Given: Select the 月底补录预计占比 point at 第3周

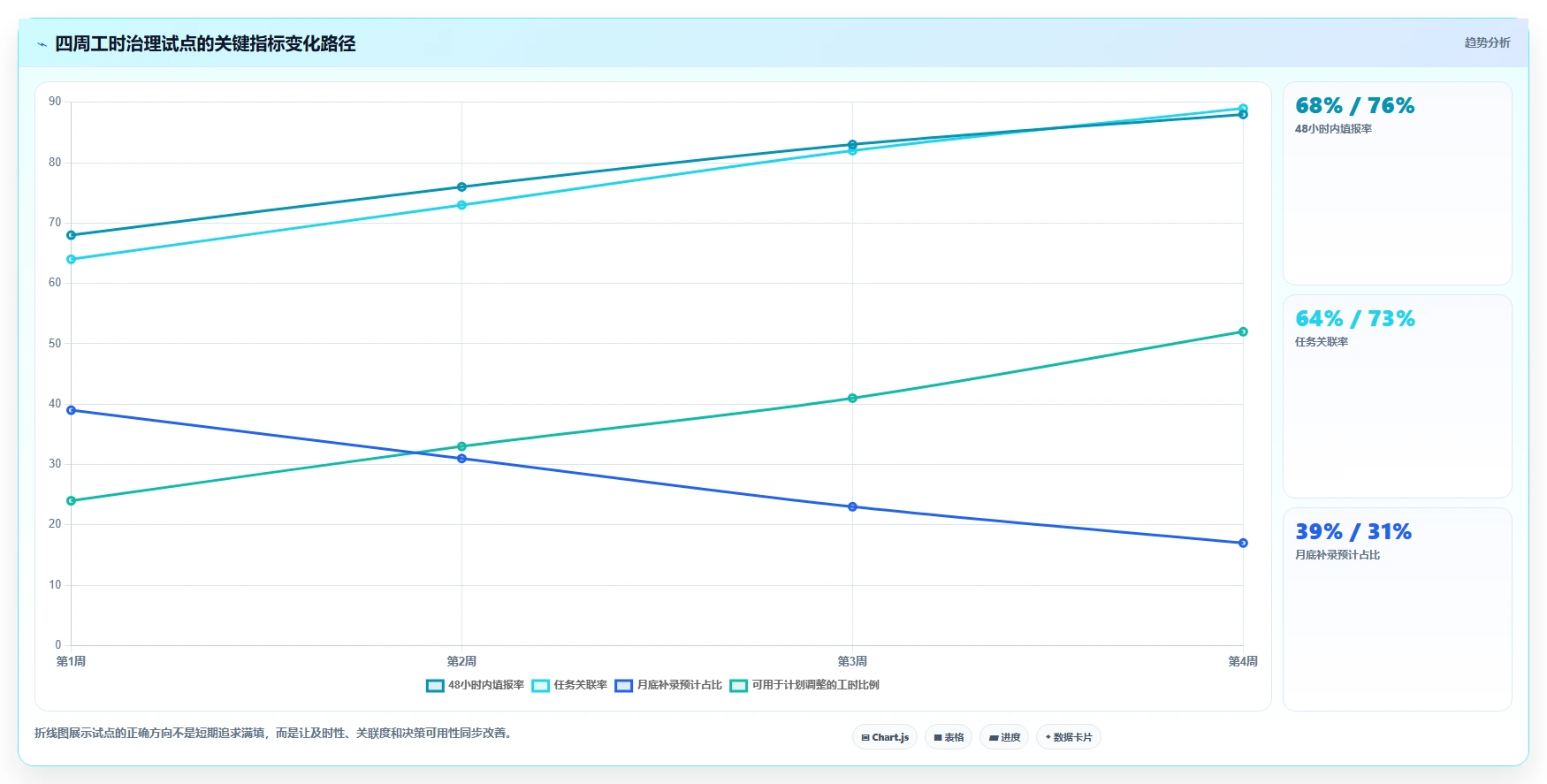Looking at the screenshot, I should (x=852, y=506).
